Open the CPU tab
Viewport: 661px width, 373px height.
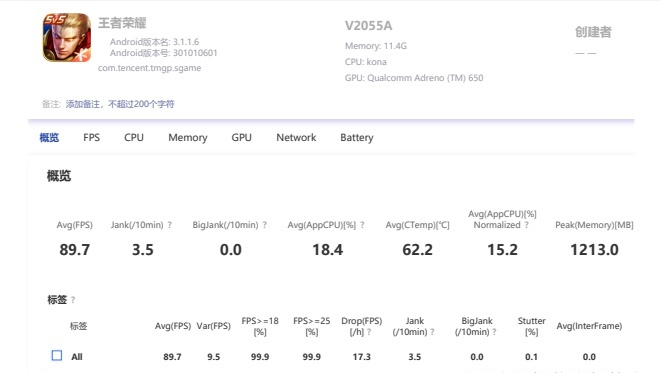coord(134,137)
